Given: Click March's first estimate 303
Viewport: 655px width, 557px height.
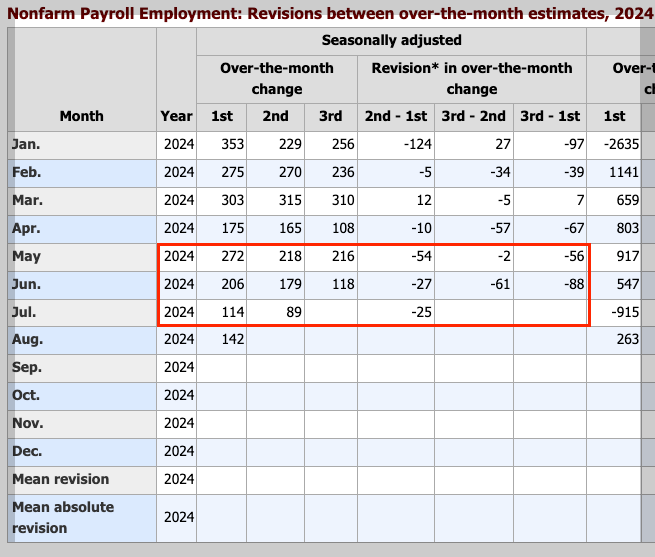Looking at the screenshot, I should [233, 200].
